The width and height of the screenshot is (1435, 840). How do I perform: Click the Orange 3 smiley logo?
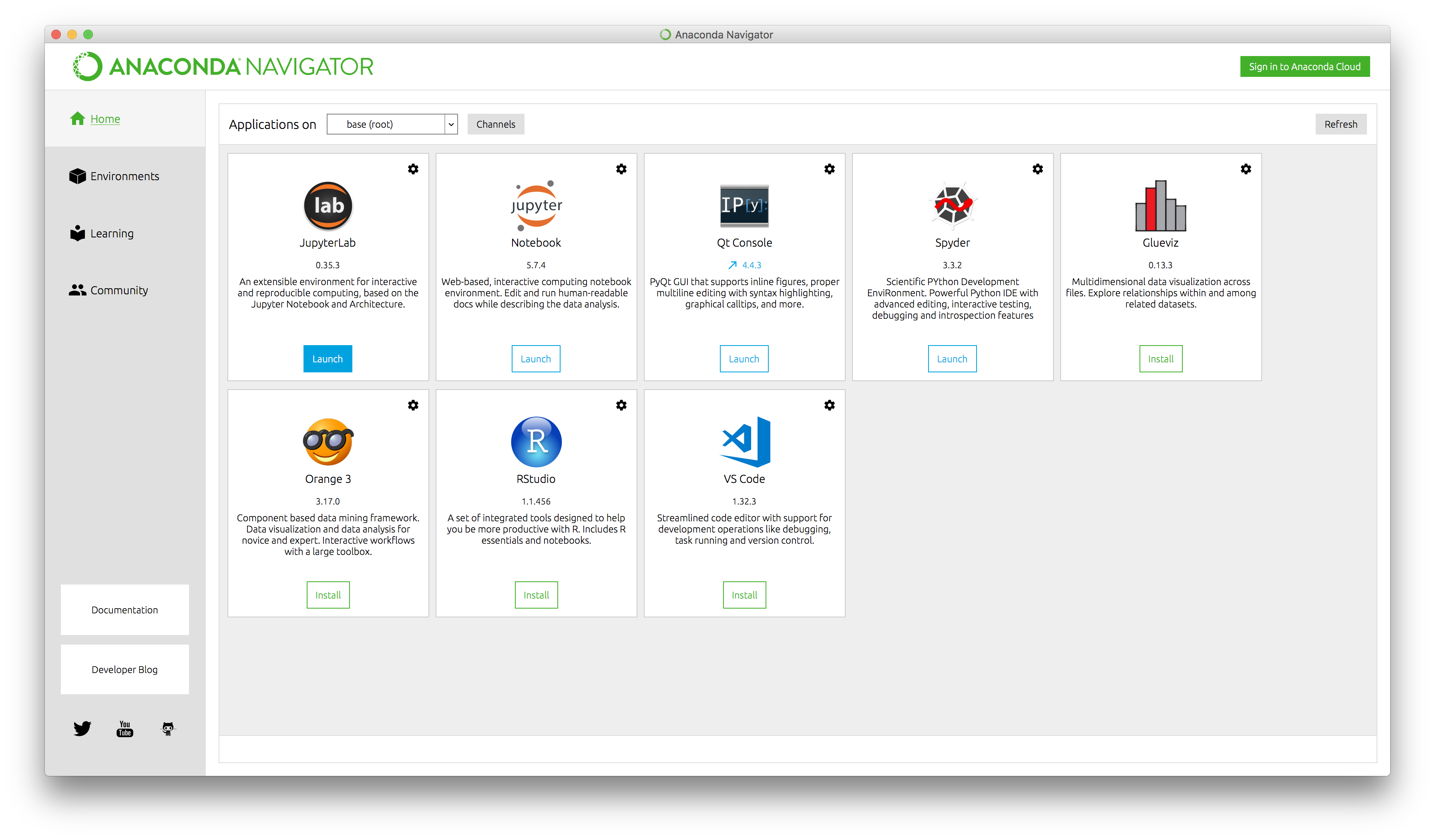click(328, 442)
